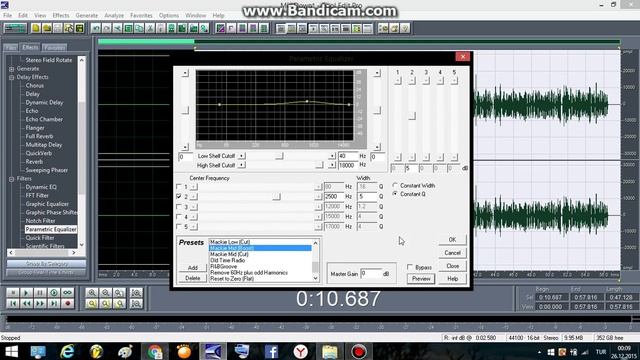
Task: Open Google Chrome from the taskbar
Action: coord(155,351)
